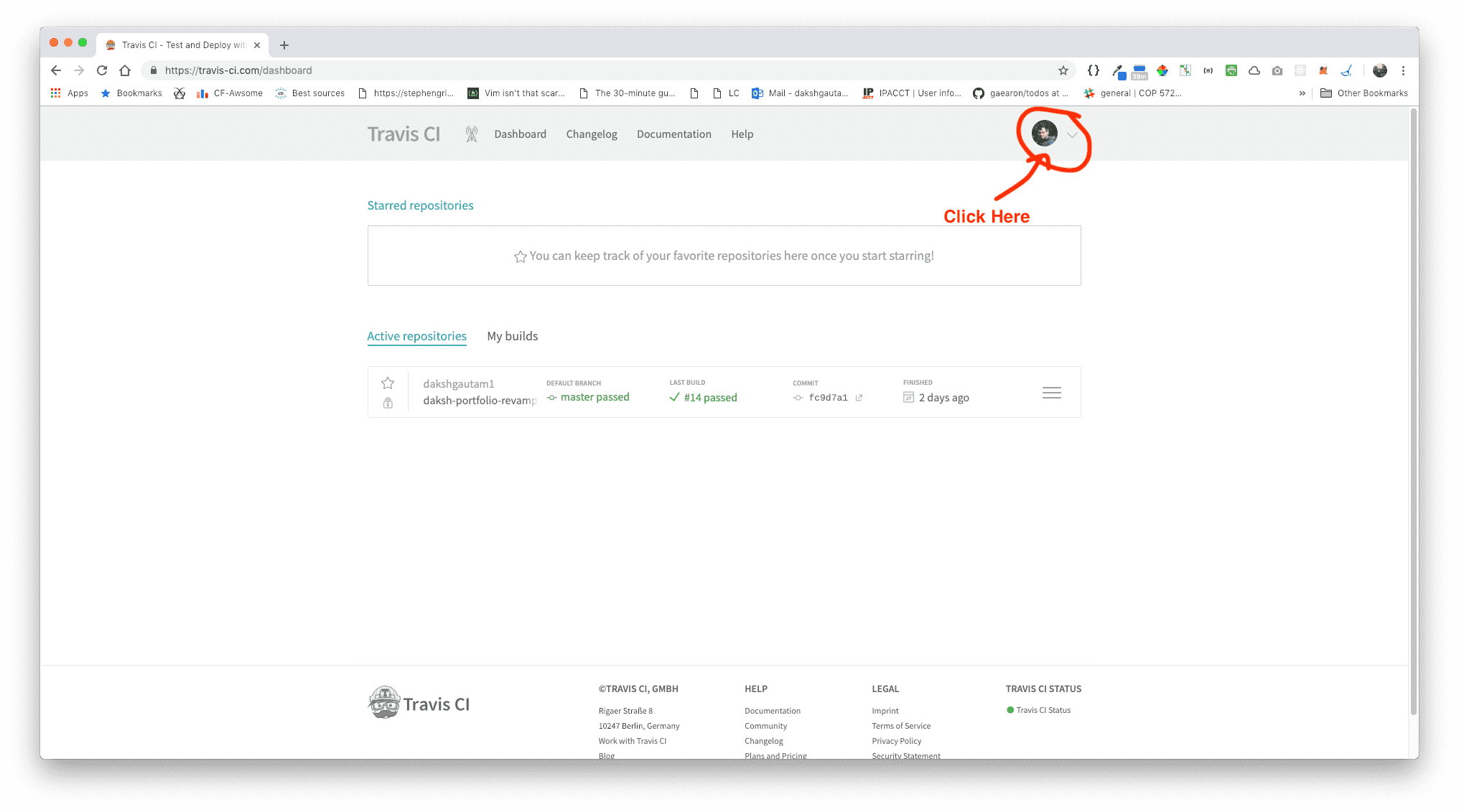Image resolution: width=1459 pixels, height=812 pixels.
Task: Click the Starred repositories heading
Action: [420, 205]
